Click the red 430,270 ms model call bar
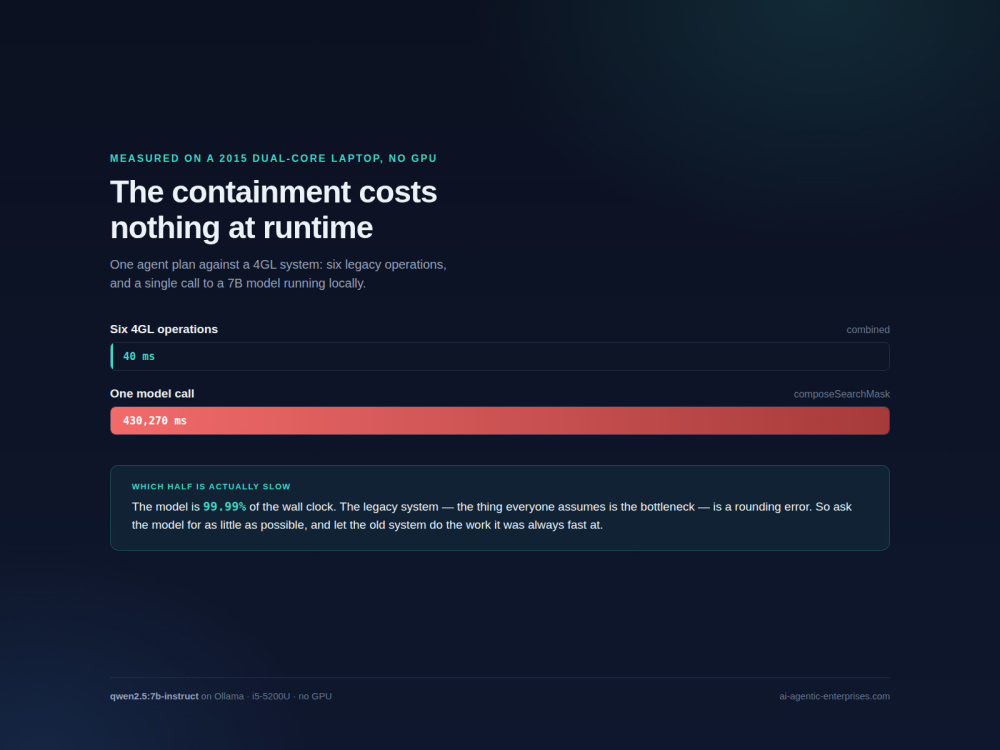 click(499, 420)
